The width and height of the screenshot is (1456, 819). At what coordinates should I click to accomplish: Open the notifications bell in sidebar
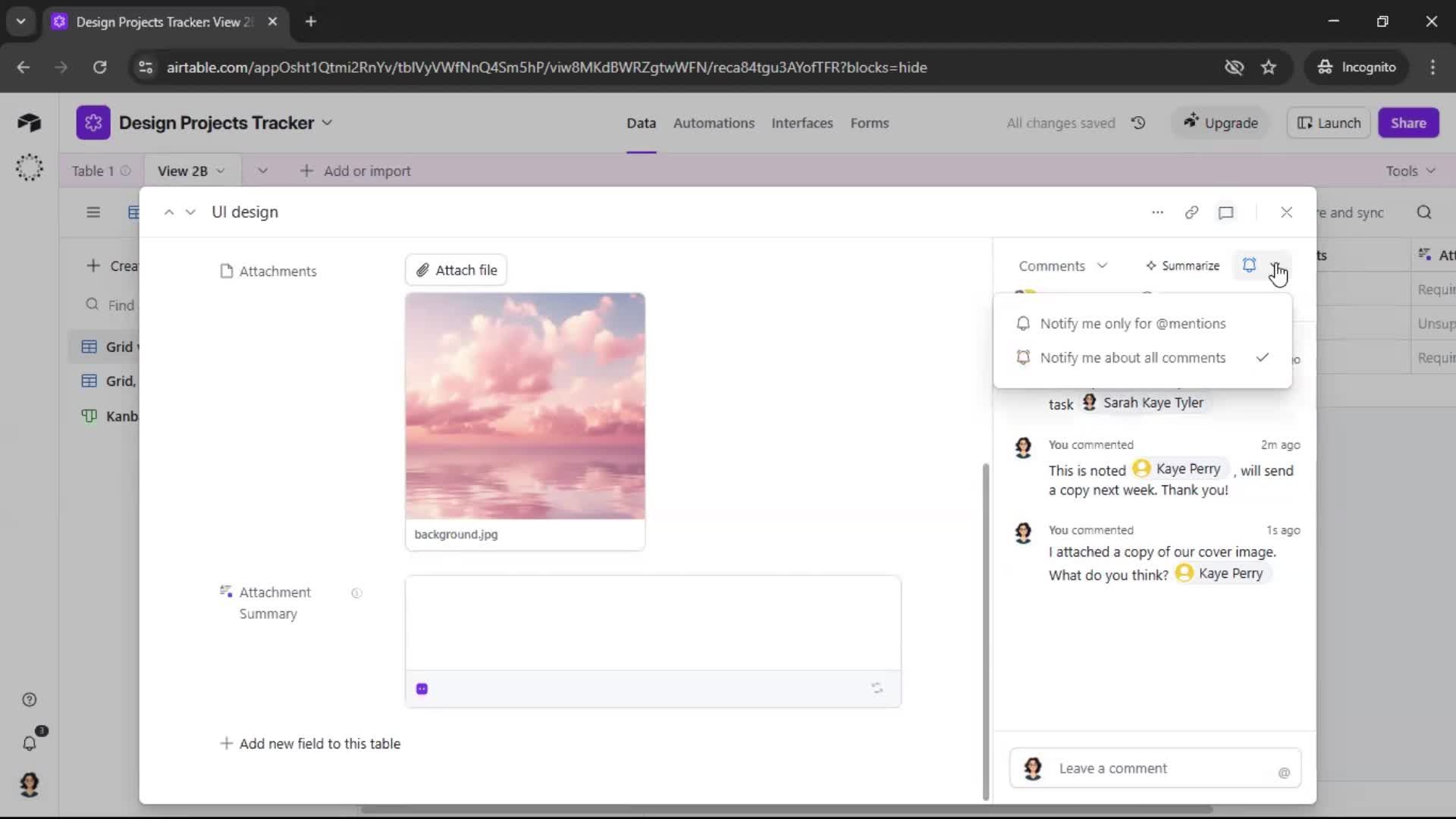[x=30, y=743]
